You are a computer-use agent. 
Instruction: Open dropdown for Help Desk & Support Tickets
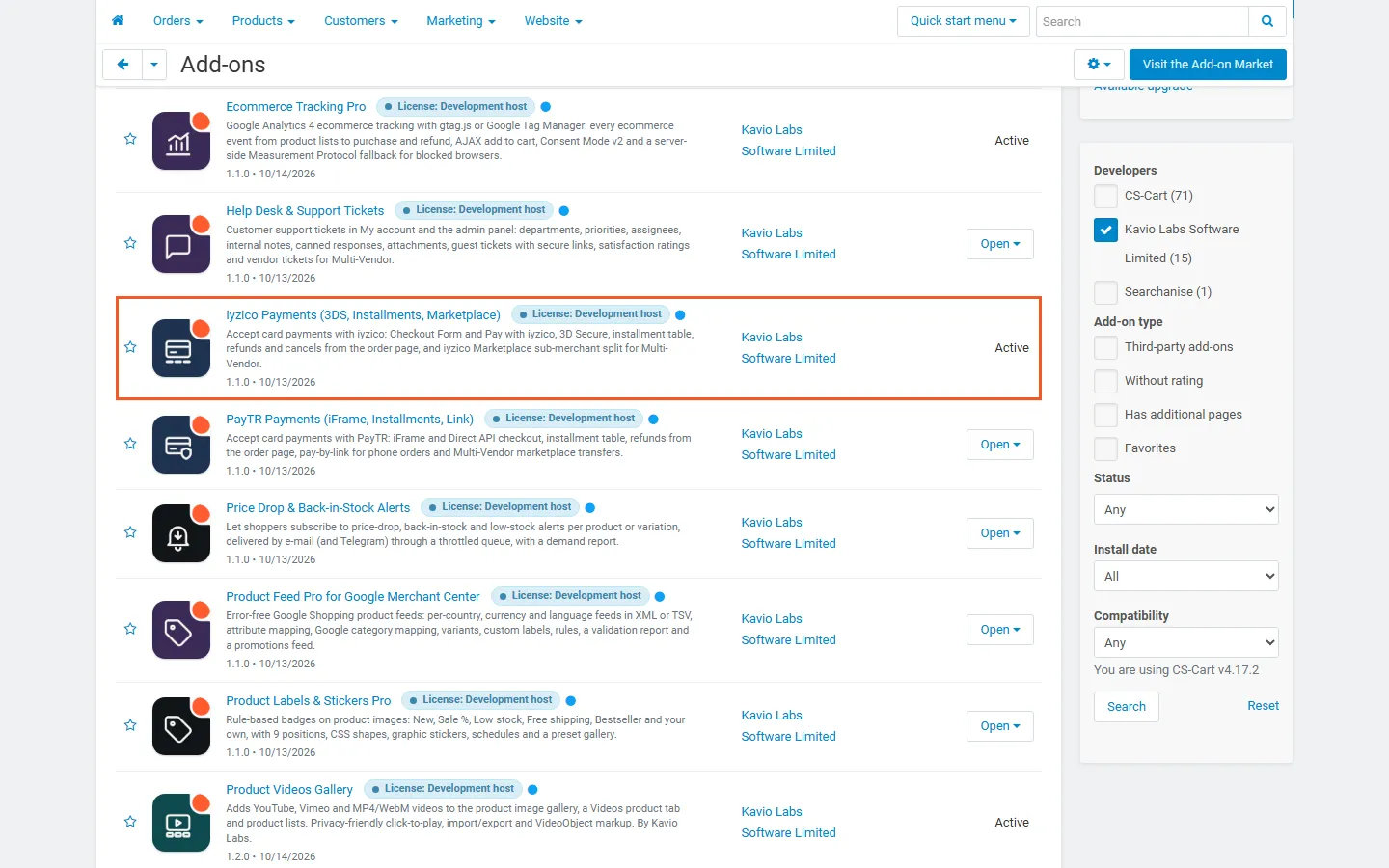[1000, 244]
